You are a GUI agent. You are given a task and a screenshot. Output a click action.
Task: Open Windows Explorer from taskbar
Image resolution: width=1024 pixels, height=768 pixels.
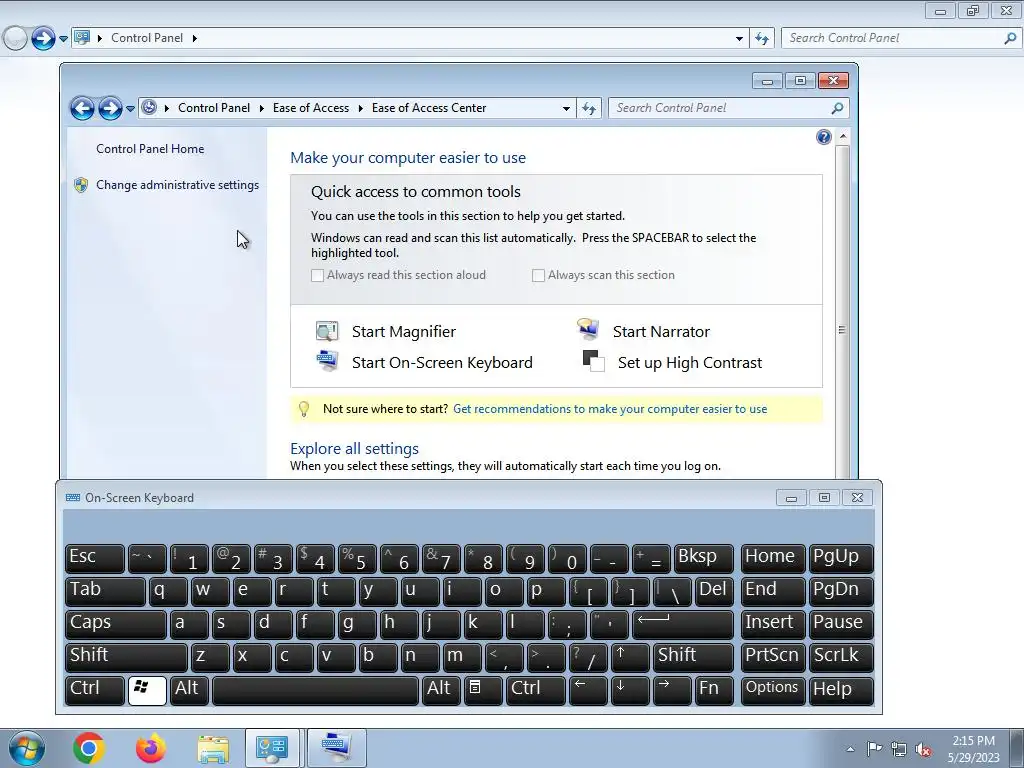(x=213, y=749)
